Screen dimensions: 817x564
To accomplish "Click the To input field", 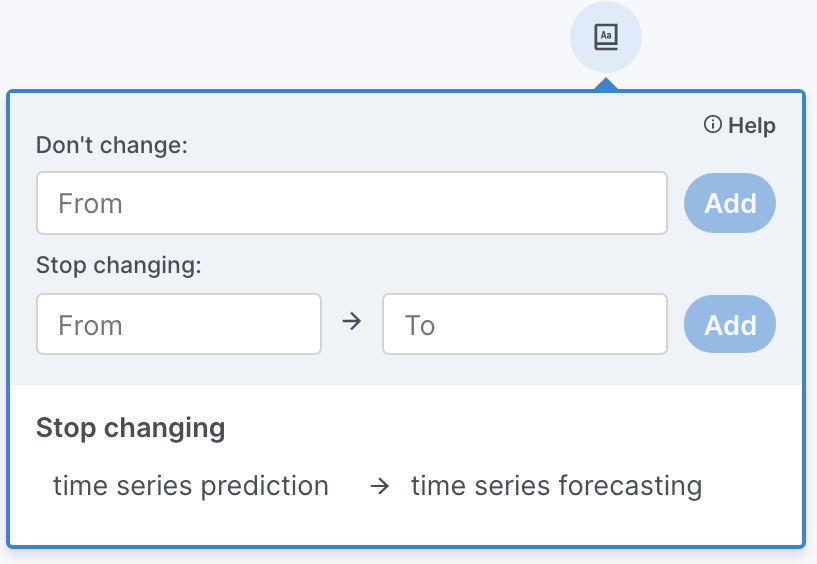I will pyautogui.click(x=524, y=324).
